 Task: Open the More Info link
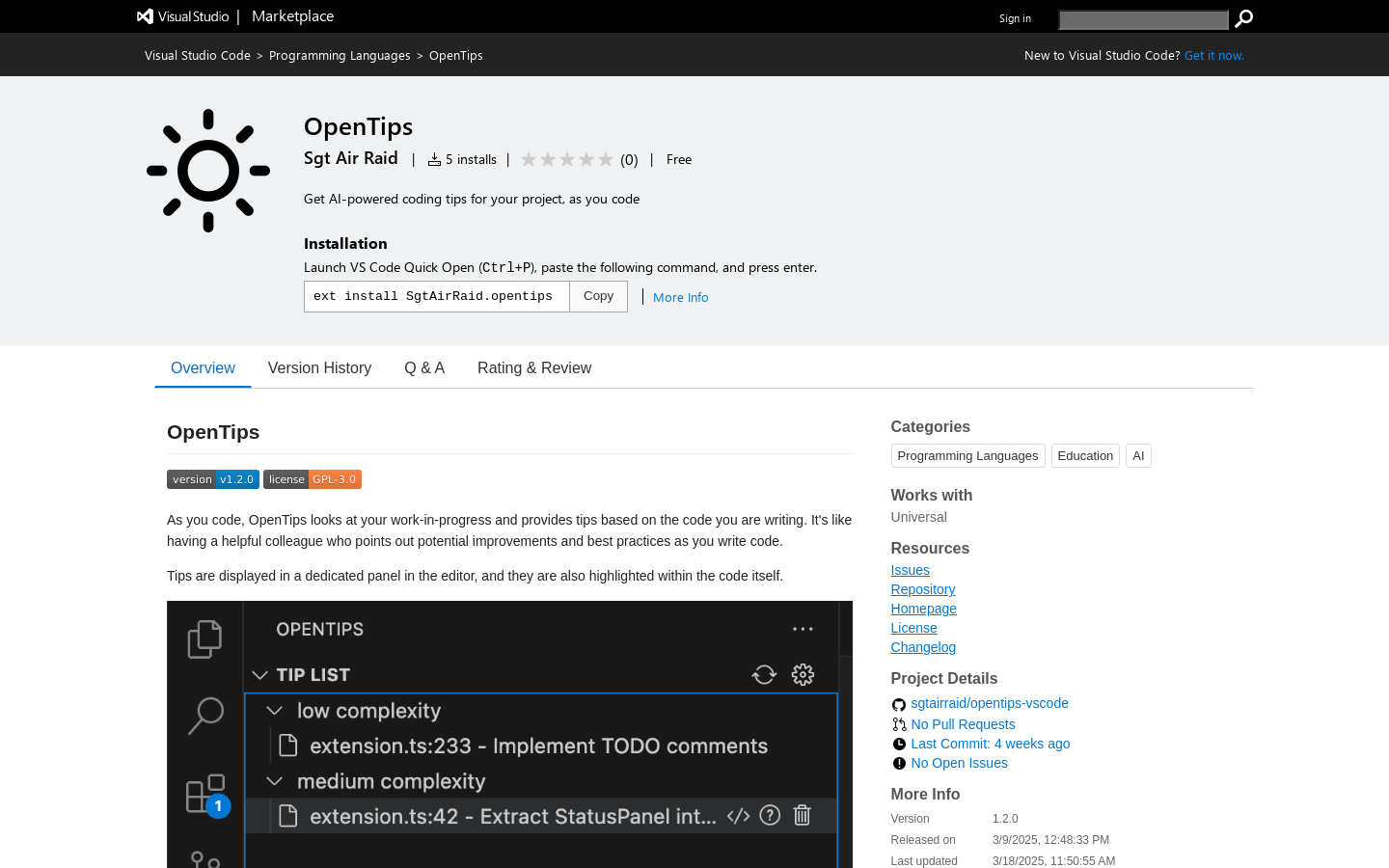pyautogui.click(x=681, y=297)
